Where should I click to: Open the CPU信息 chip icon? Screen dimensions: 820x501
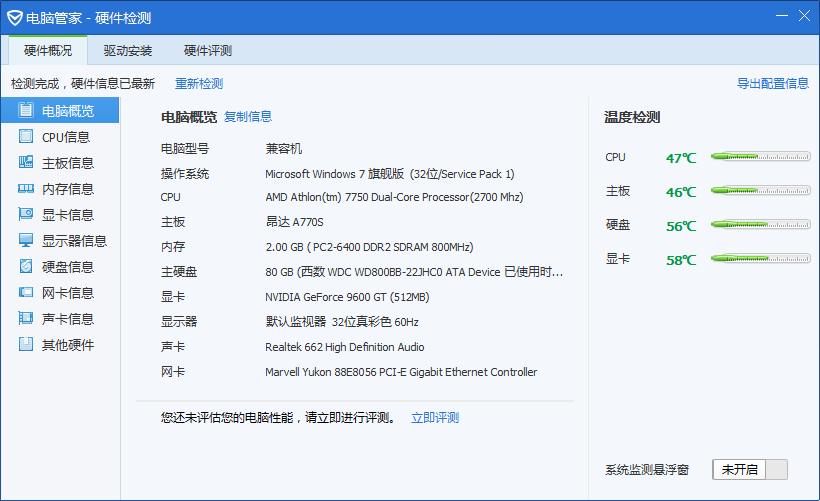coord(26,136)
